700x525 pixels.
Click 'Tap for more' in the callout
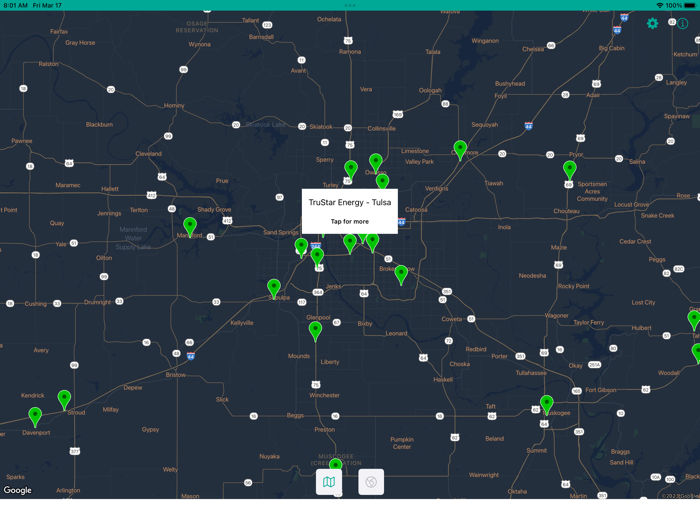coord(350,221)
